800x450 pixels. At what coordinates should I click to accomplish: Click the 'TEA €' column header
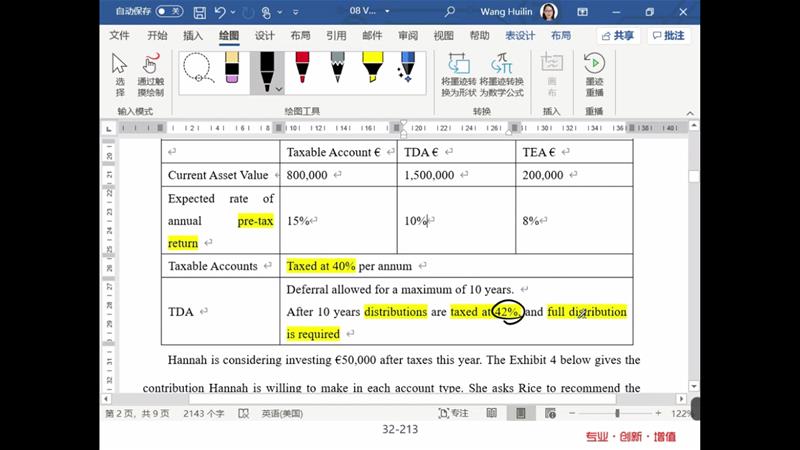click(539, 152)
